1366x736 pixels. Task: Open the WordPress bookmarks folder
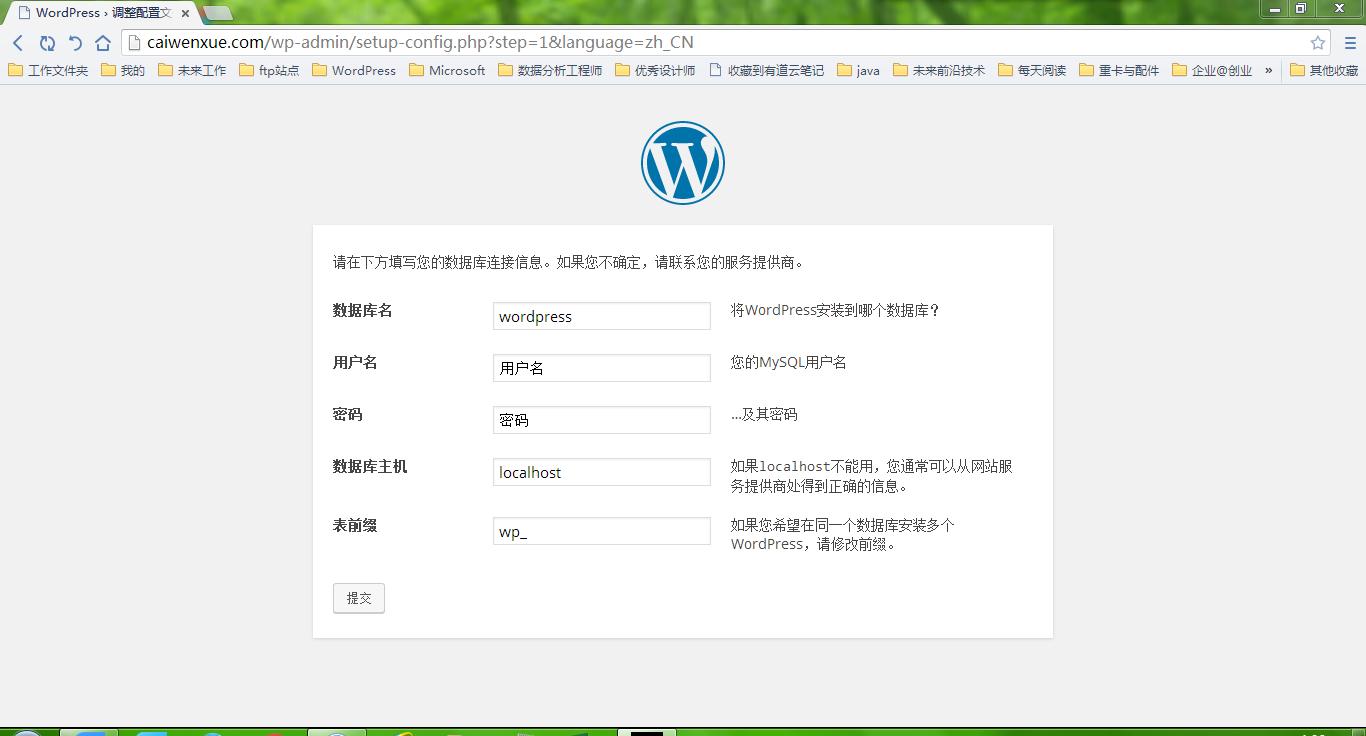tap(353, 70)
